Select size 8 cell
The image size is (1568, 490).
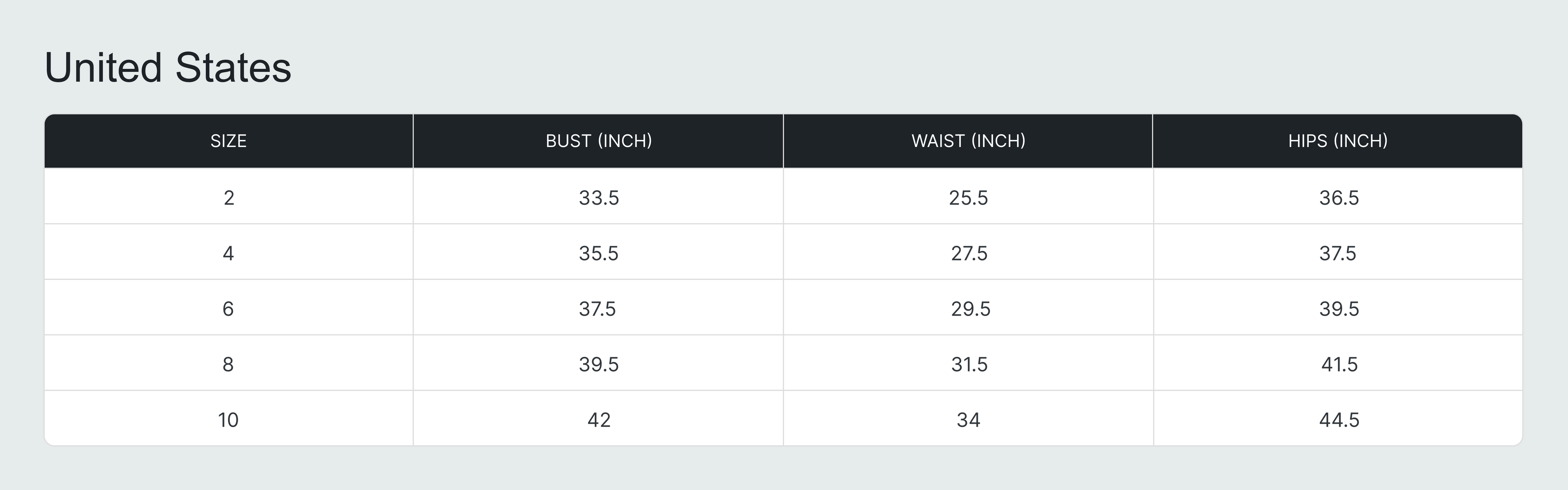pos(228,364)
